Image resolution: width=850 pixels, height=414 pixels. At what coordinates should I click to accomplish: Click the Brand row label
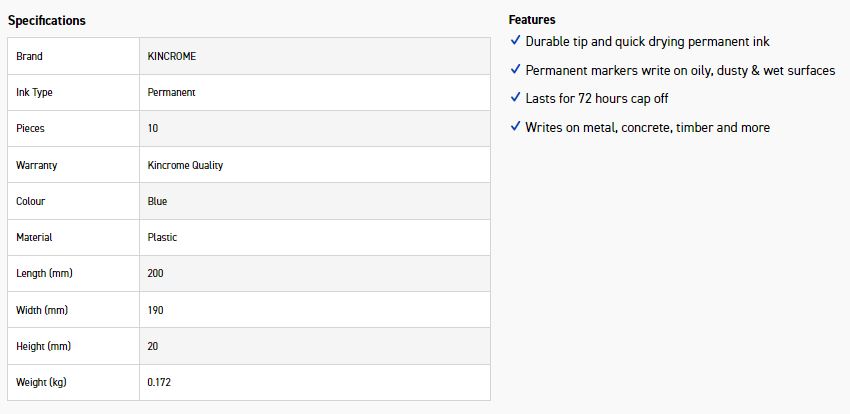[x=29, y=56]
